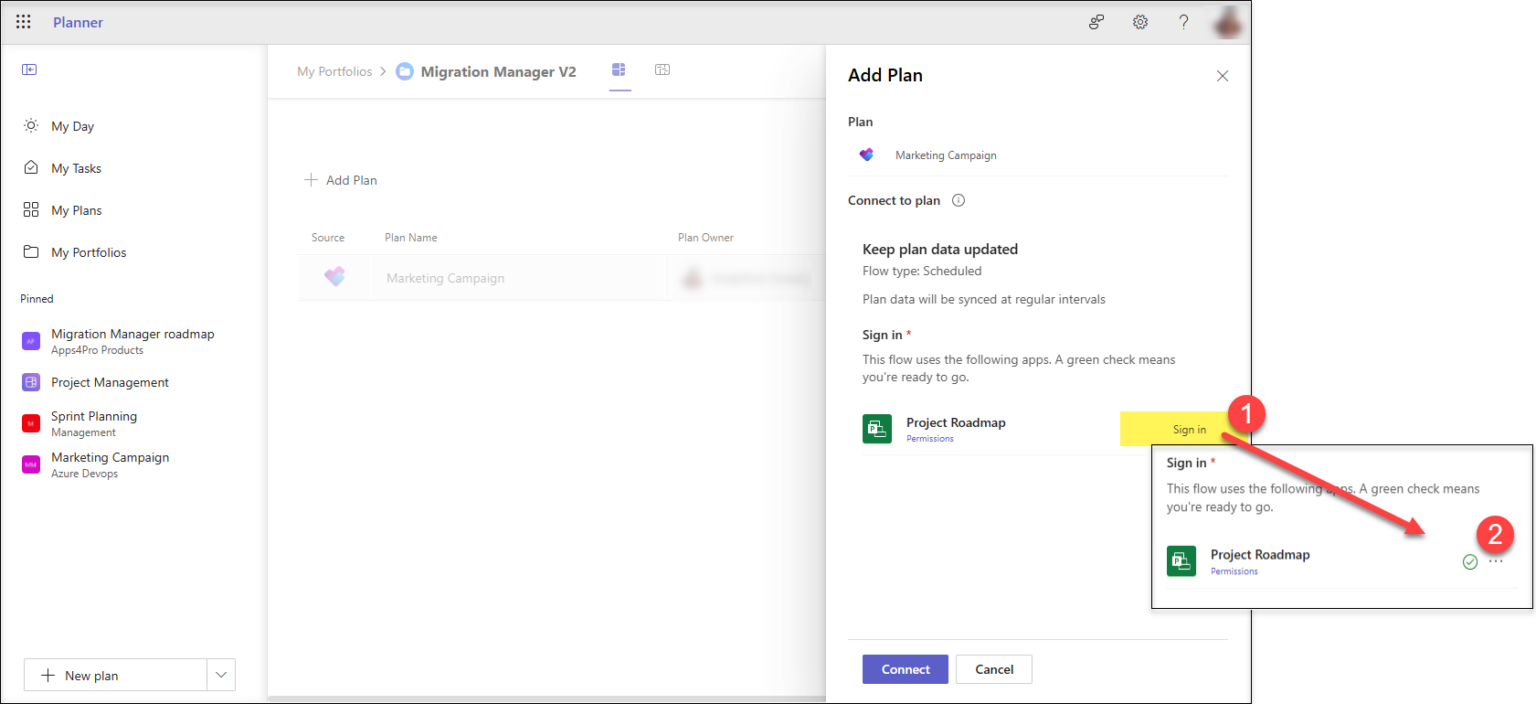
Task: Switch to the first view tab of Migration Manager V2
Action: tap(620, 70)
